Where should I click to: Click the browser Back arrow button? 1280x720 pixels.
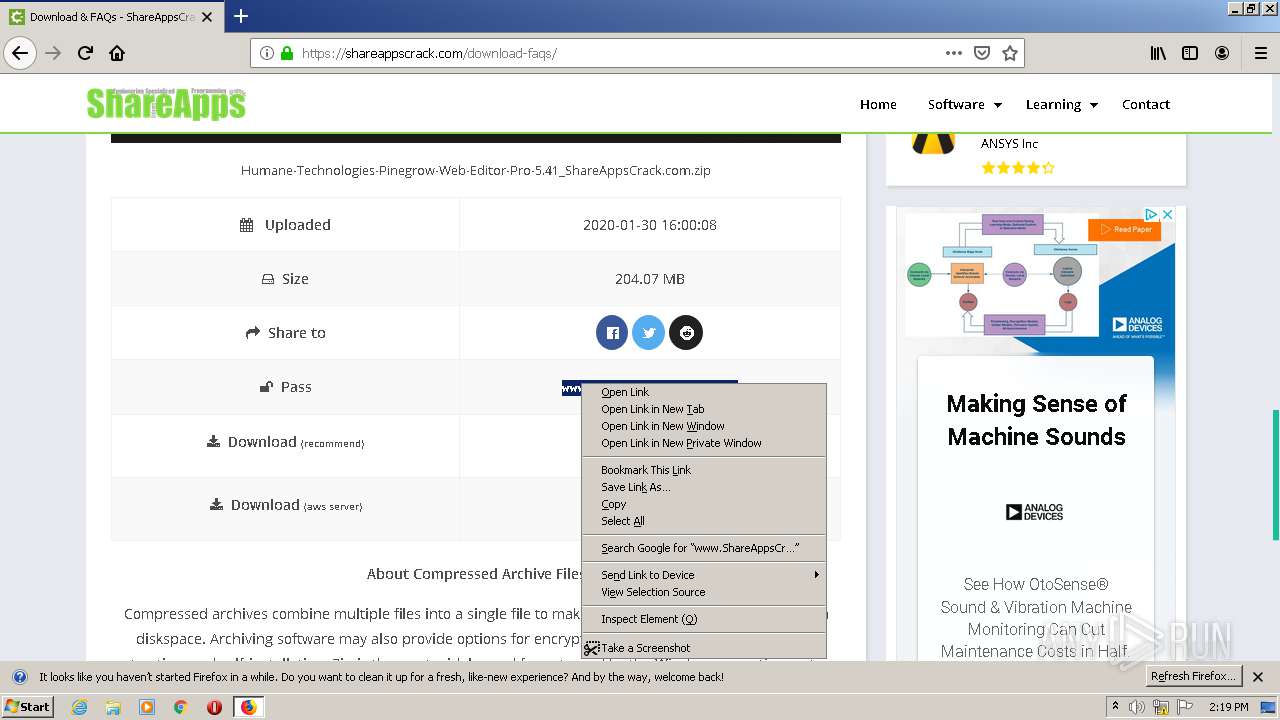[20, 53]
